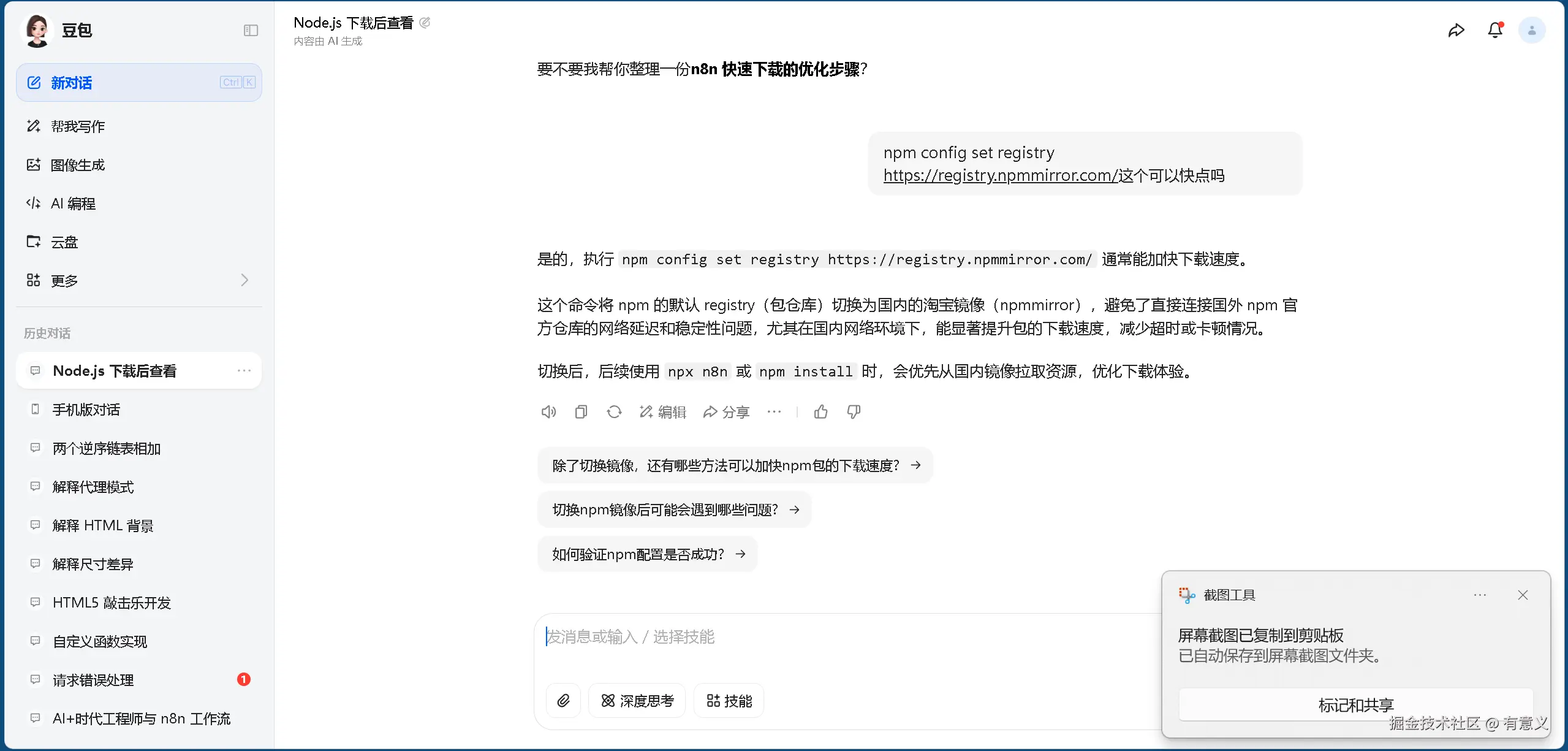Open the notification bell
The width and height of the screenshot is (1568, 751).
pos(1495,30)
